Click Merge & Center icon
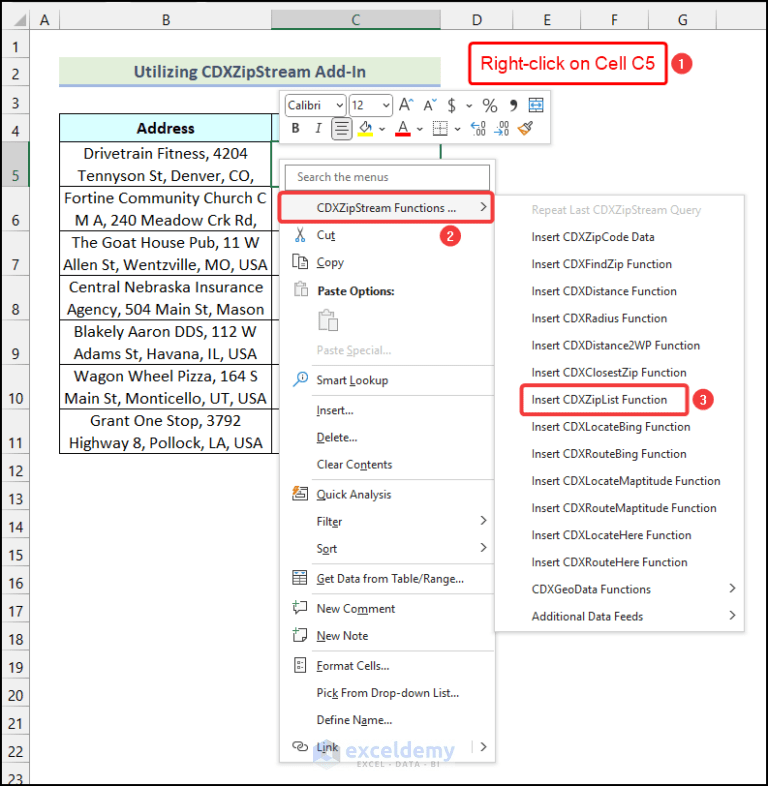The width and height of the screenshot is (768, 786). pyautogui.click(x=536, y=105)
